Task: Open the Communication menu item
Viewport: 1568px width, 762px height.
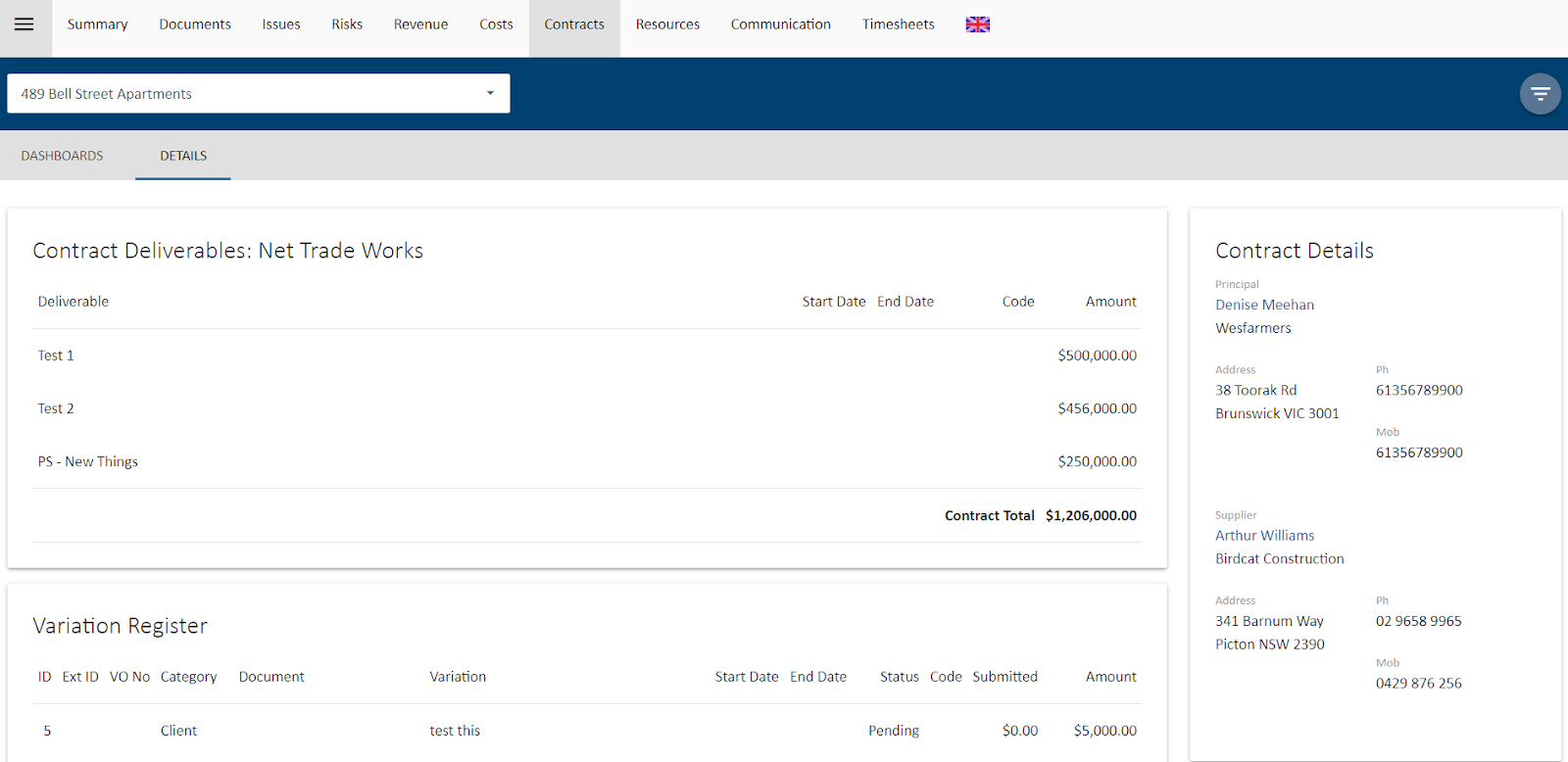Action: pyautogui.click(x=780, y=24)
